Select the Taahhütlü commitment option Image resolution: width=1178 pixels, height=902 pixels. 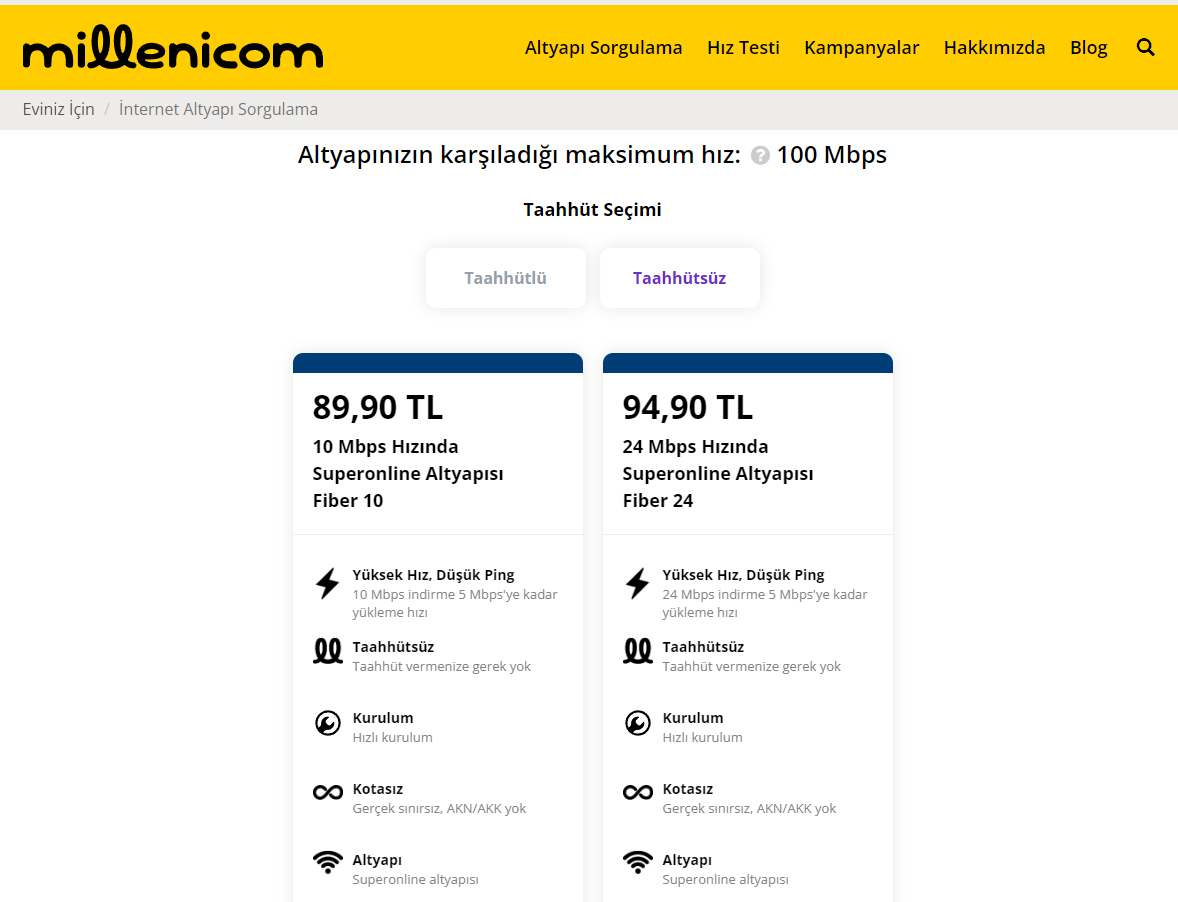click(506, 278)
